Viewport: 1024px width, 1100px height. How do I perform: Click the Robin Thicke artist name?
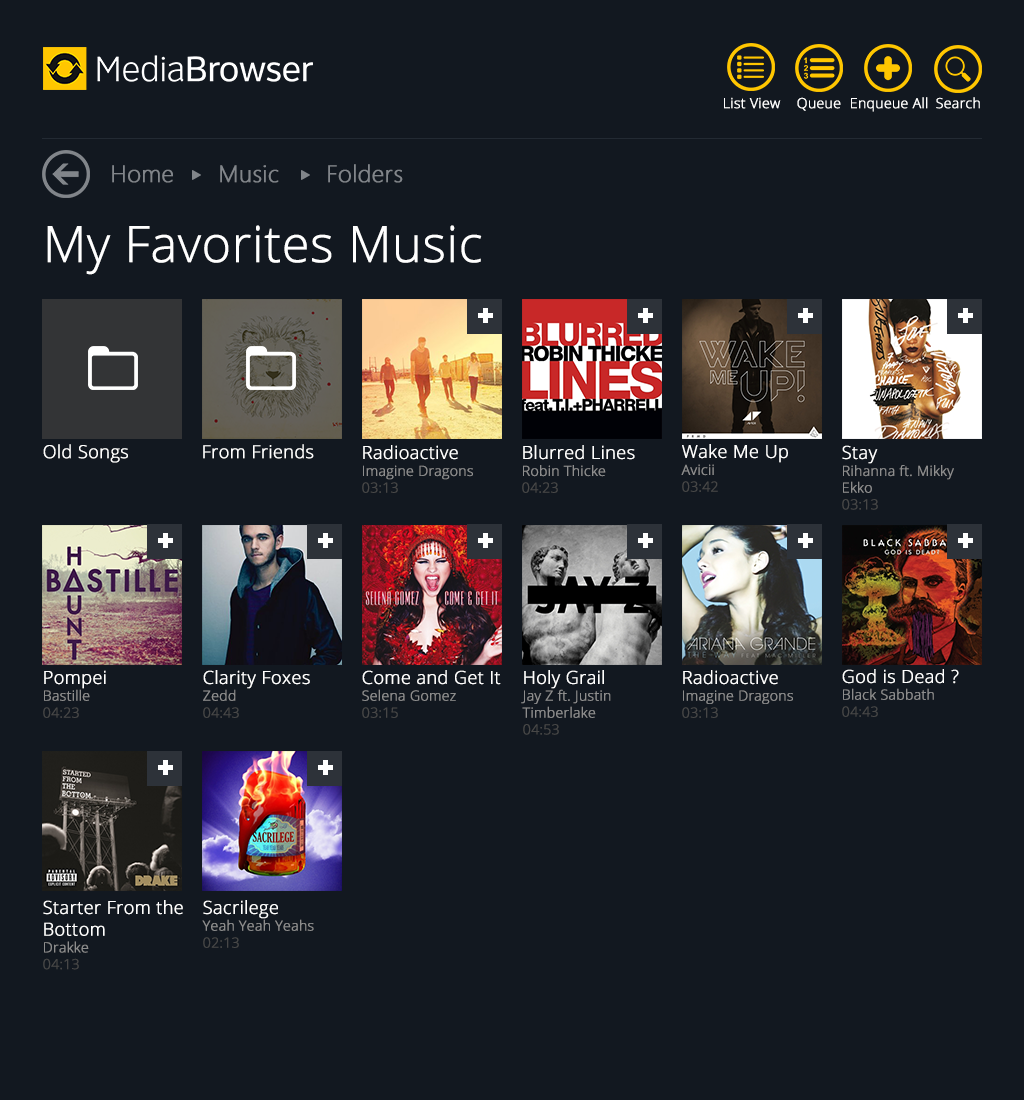coord(563,471)
